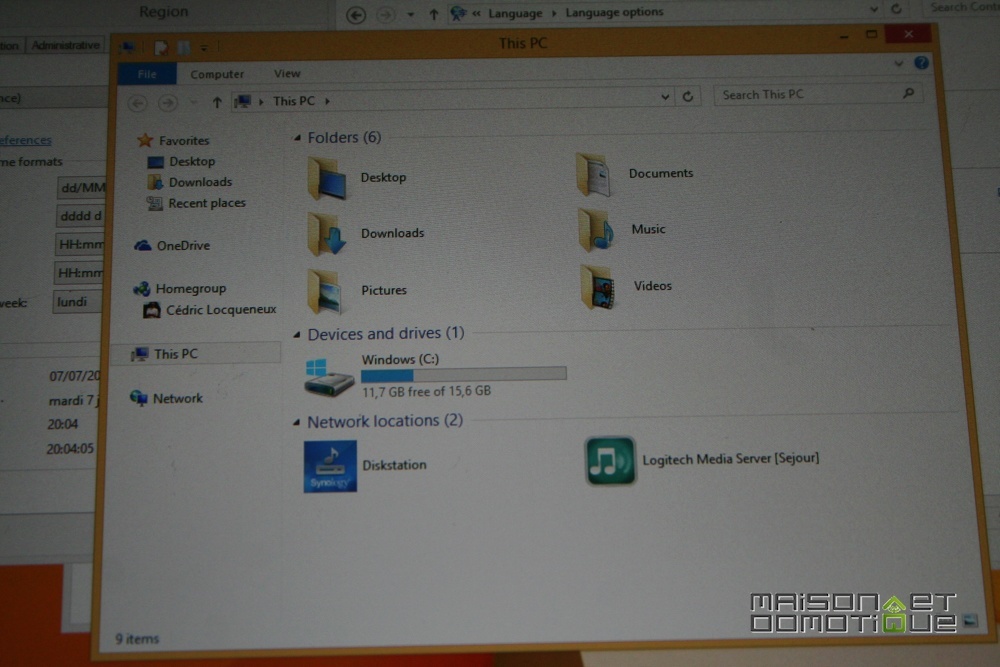Viewport: 1000px width, 667px height.
Task: Open Recent places in sidebar
Action: coord(196,203)
